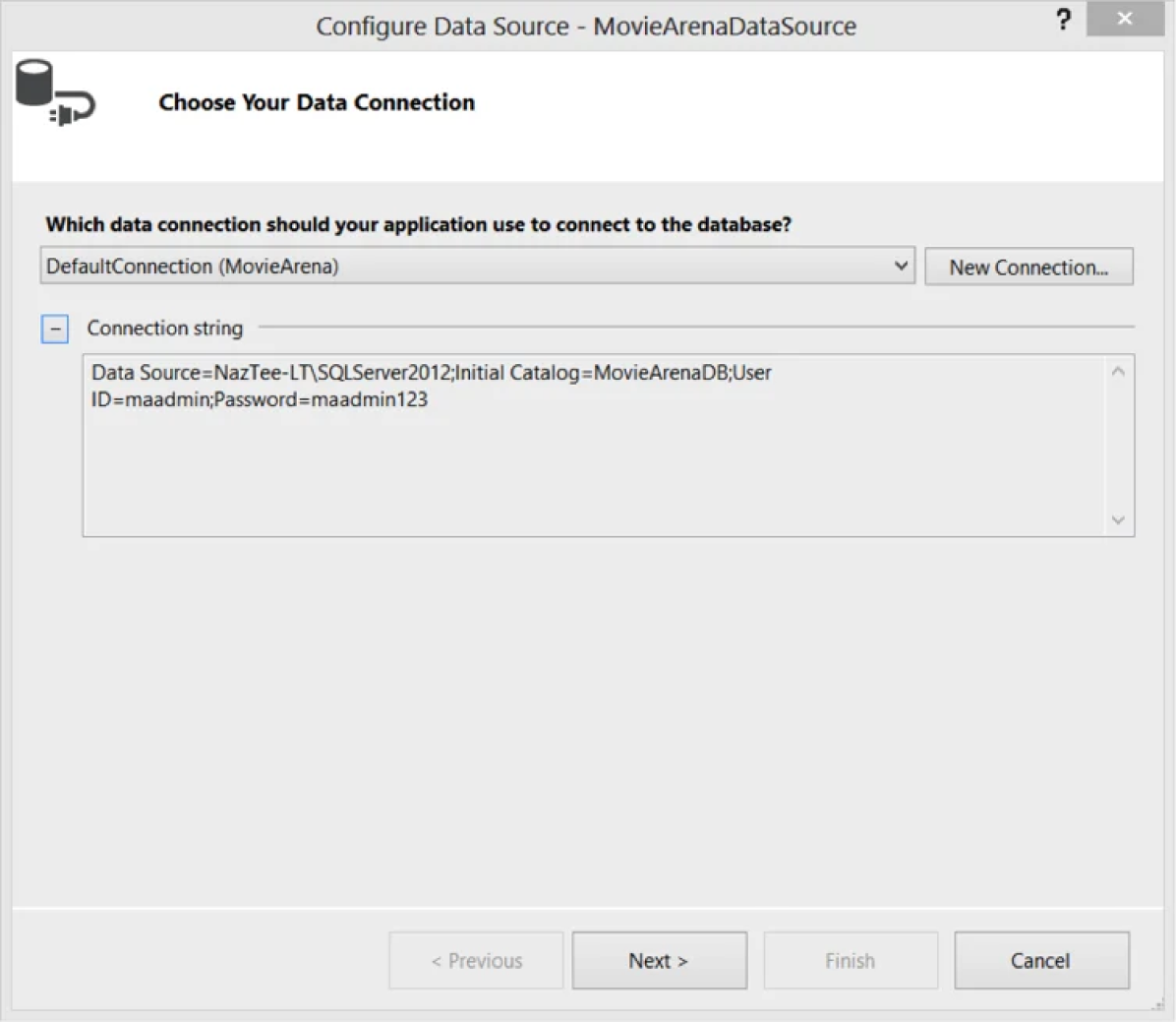Screen dimensions: 1176x1022
Task: Click the Choose Your Data Connection heading
Action: point(317,102)
